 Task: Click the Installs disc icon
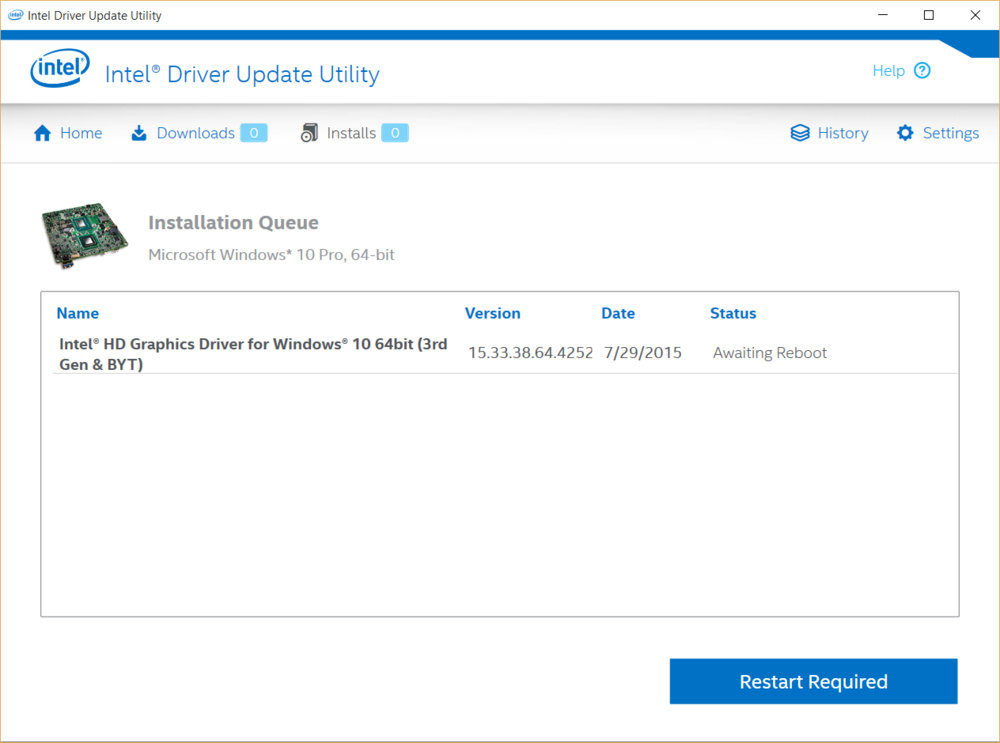point(309,133)
